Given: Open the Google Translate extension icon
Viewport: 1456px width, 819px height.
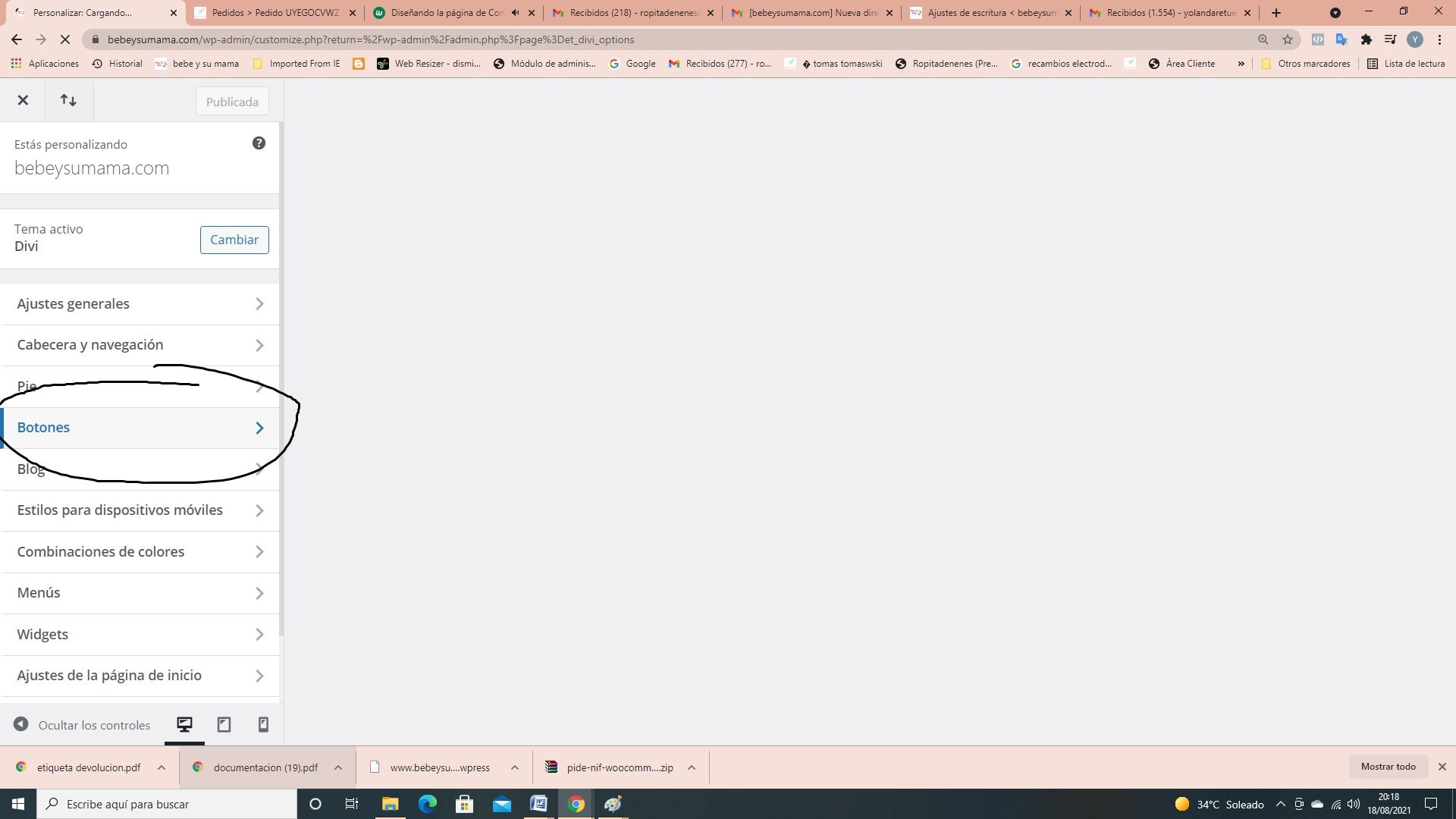Looking at the screenshot, I should [x=1341, y=39].
